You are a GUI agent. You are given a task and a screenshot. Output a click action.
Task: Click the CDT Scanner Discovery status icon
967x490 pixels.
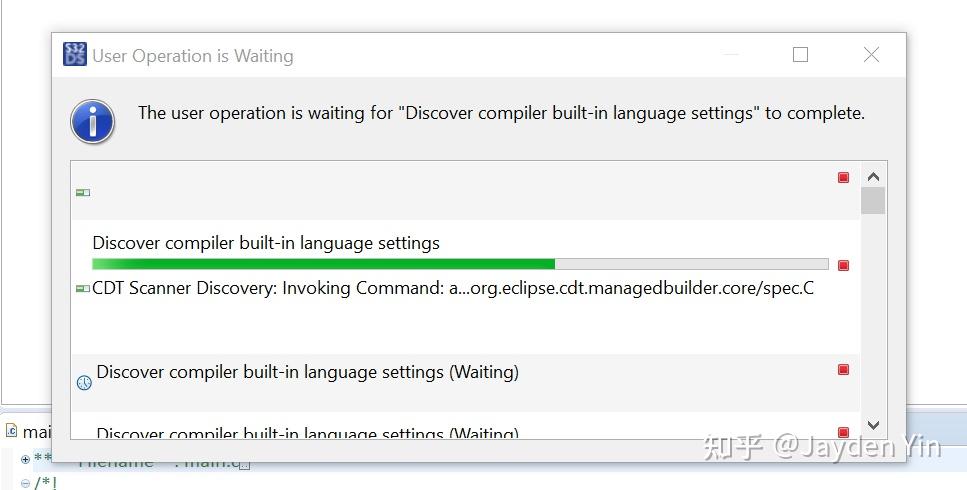click(83, 288)
